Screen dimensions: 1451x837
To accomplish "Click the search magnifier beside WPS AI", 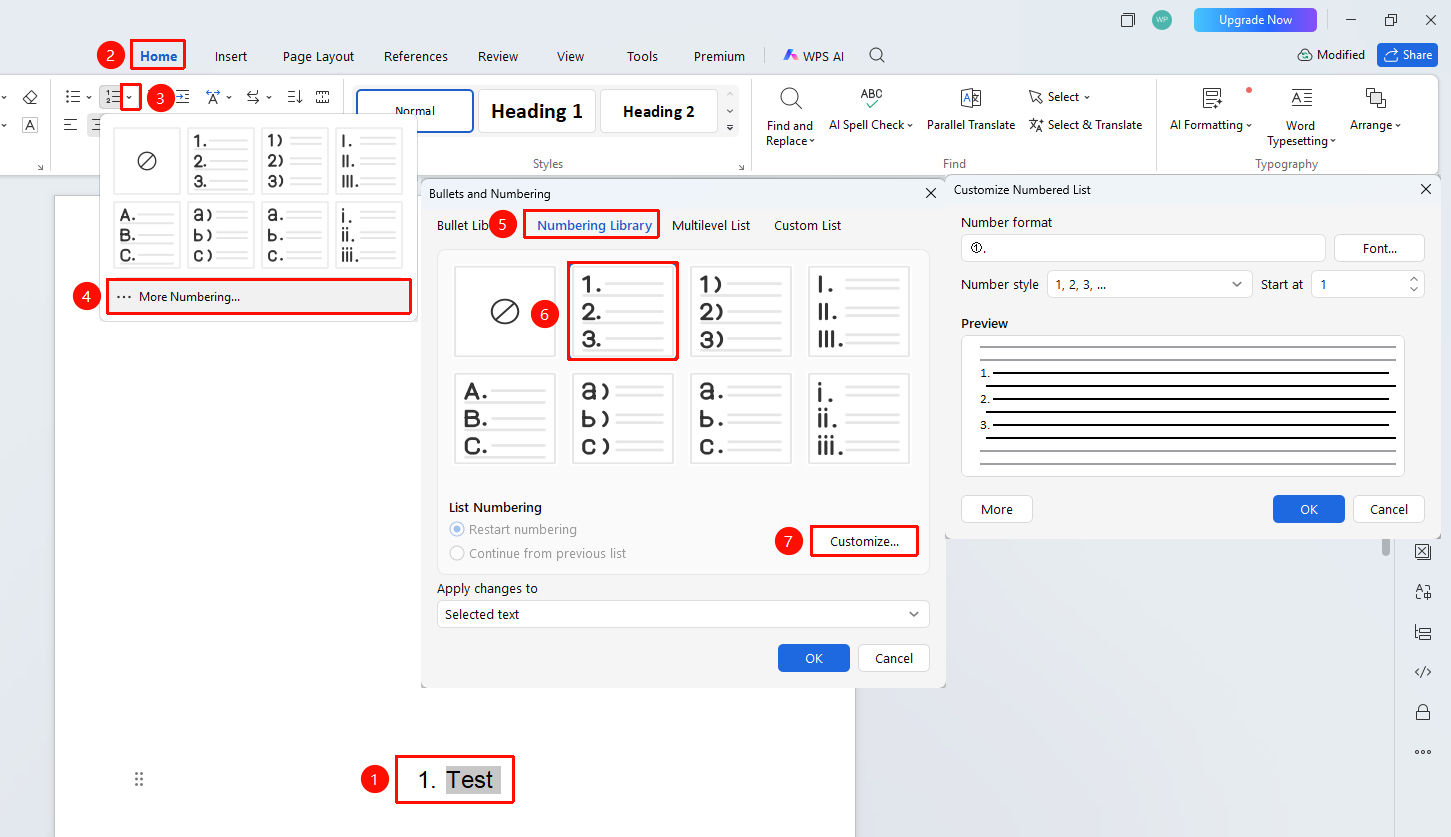I will click(x=877, y=55).
